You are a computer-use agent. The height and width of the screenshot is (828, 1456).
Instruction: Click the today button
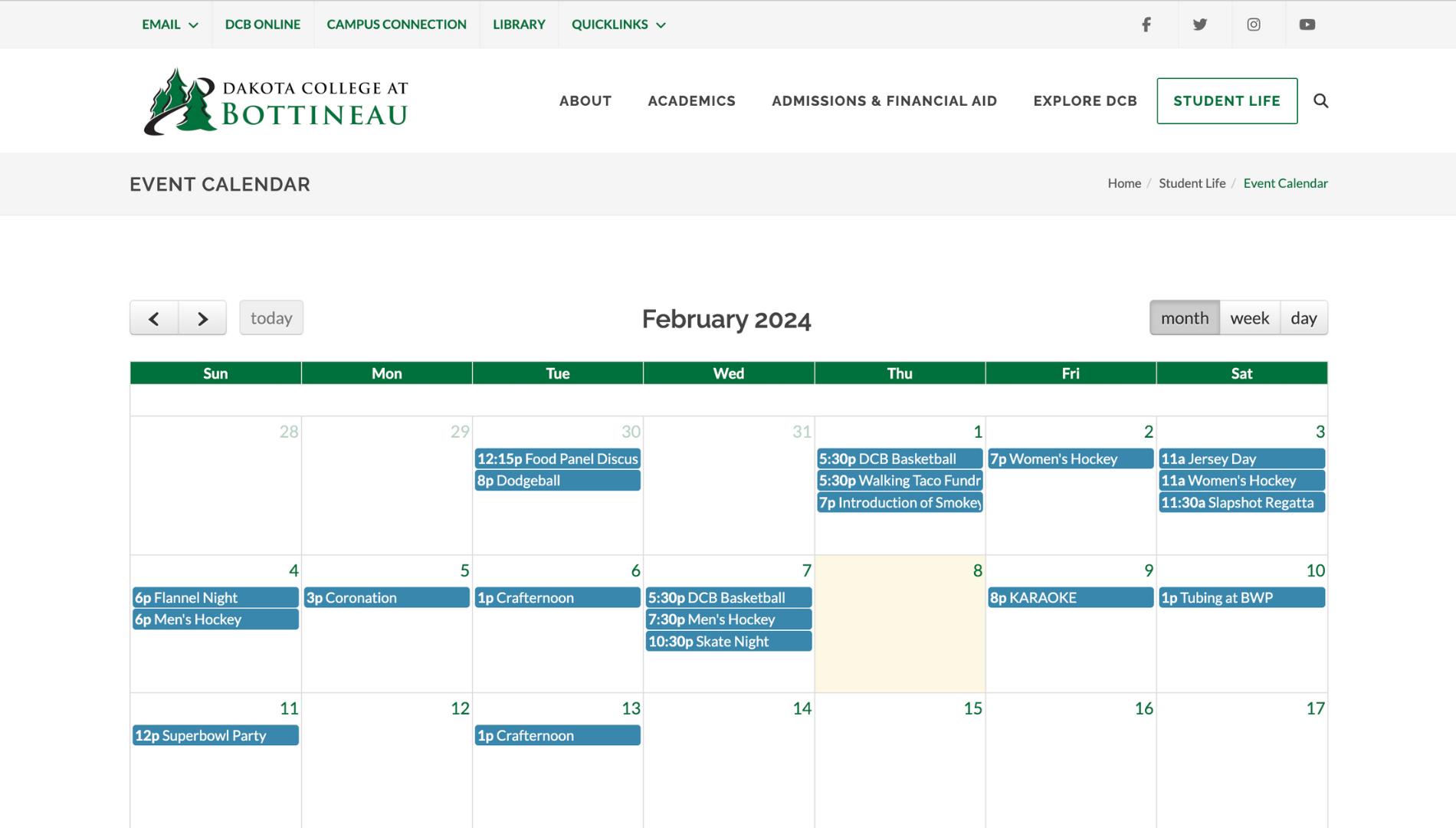(x=271, y=318)
